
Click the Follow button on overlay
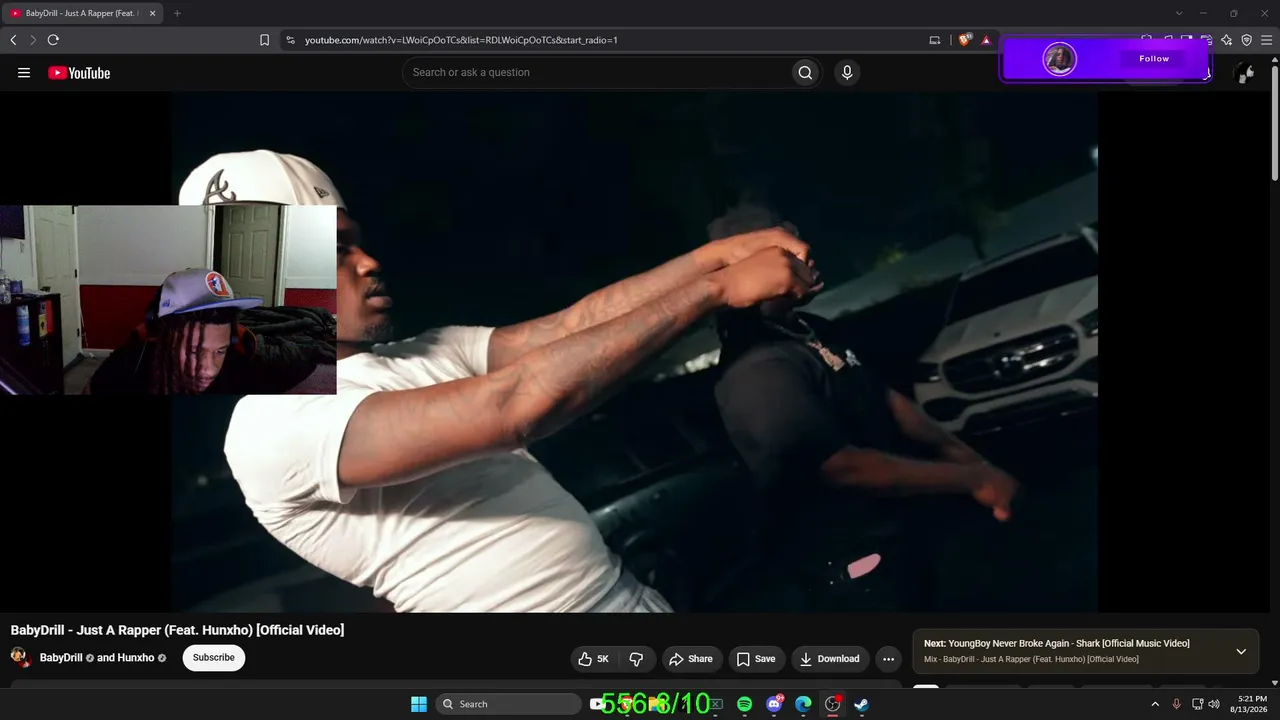pos(1154,59)
